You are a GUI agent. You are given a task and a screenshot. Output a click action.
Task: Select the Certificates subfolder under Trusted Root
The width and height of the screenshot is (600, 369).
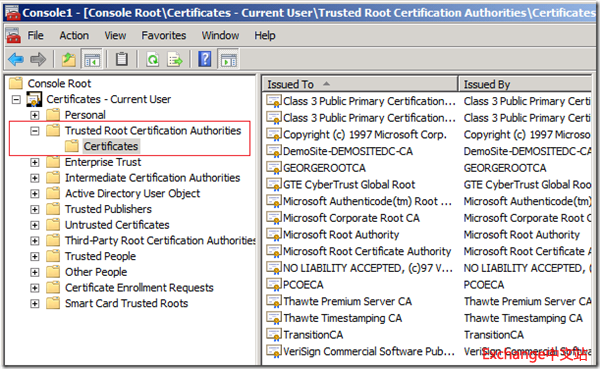pos(111,146)
